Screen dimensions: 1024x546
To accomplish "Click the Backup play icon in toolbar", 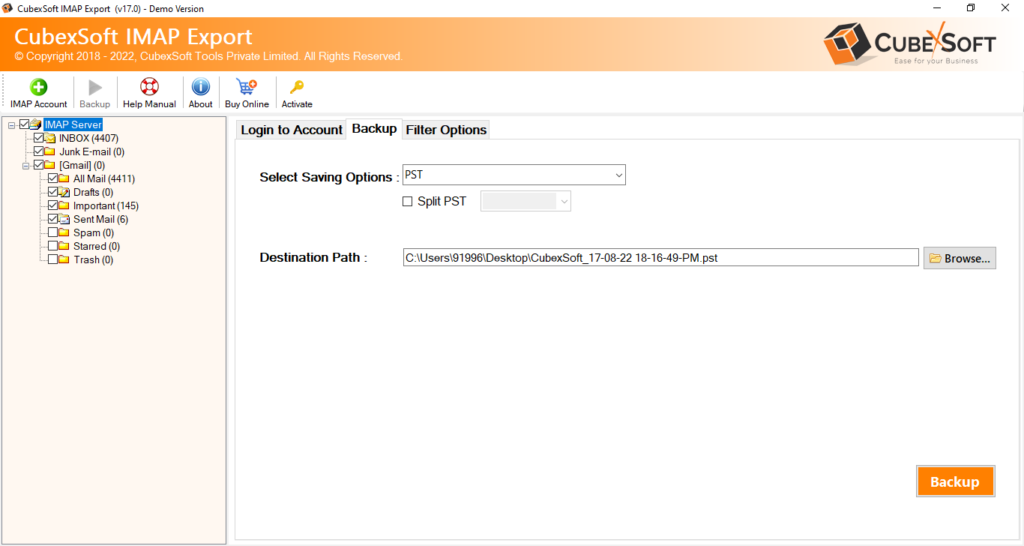I will click(95, 87).
